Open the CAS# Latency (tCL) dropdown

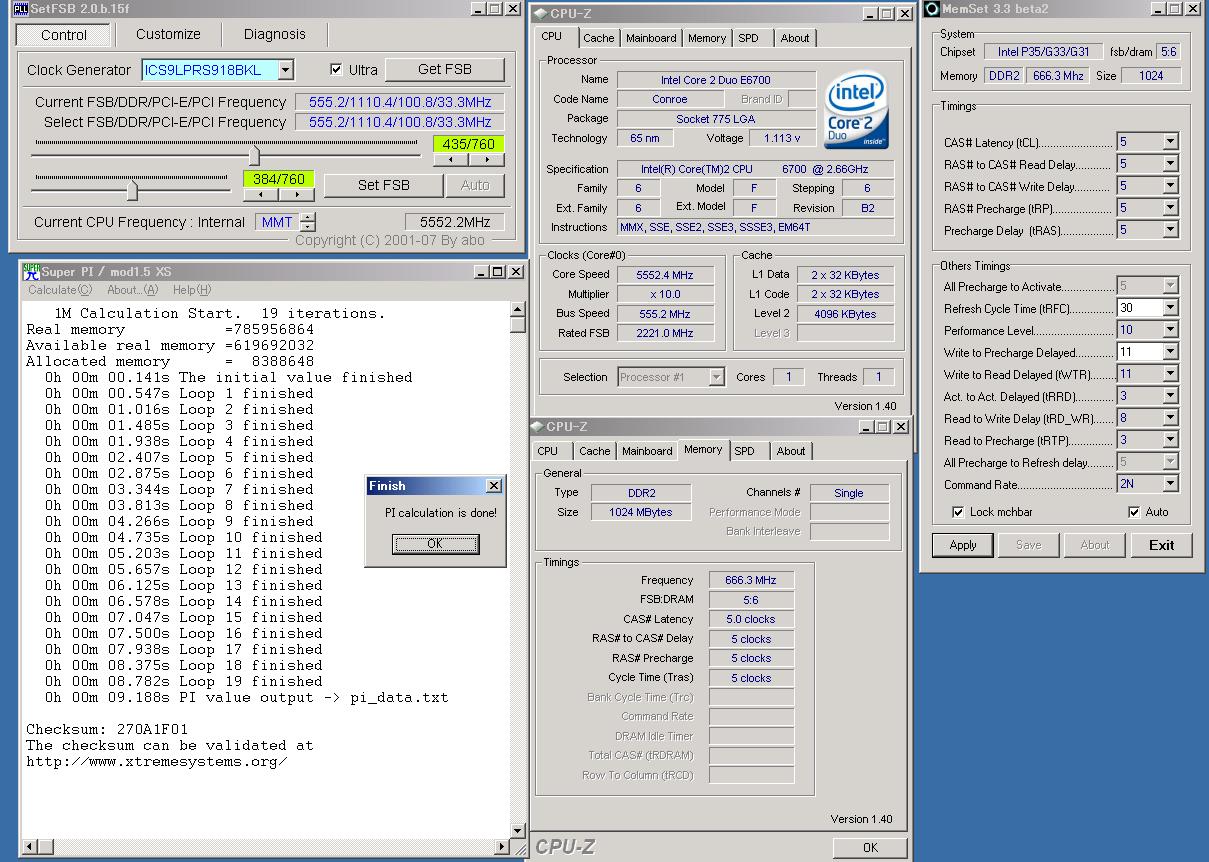[1170, 142]
